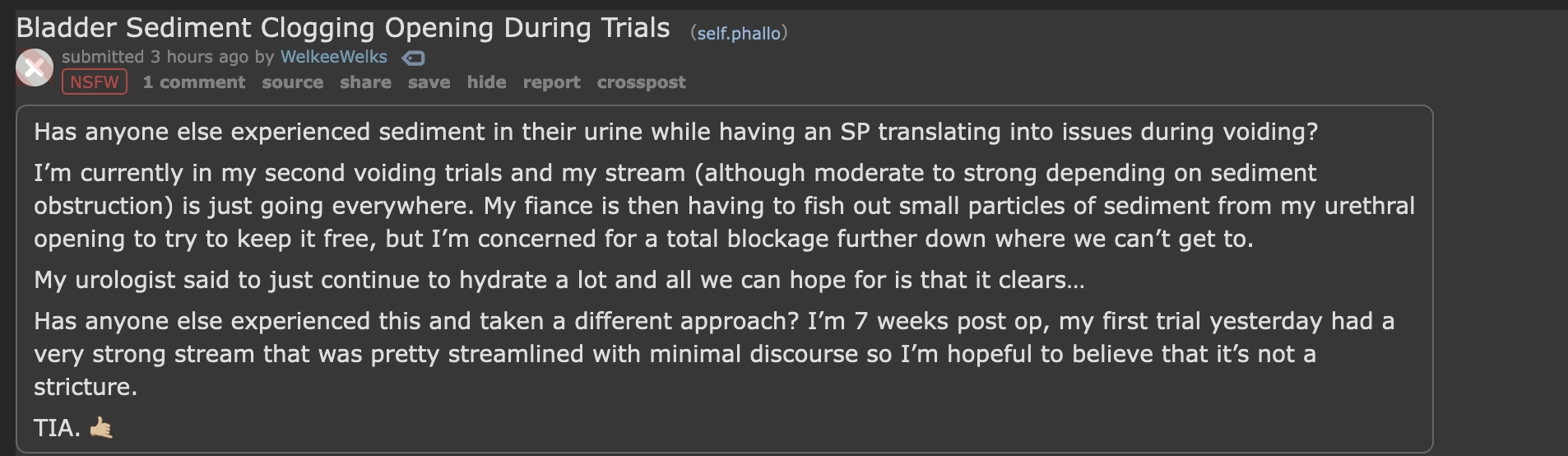Open the post titled Bladder Sediment Clogging Opening
Image resolution: width=1568 pixels, height=456 pixels.
coord(343,28)
